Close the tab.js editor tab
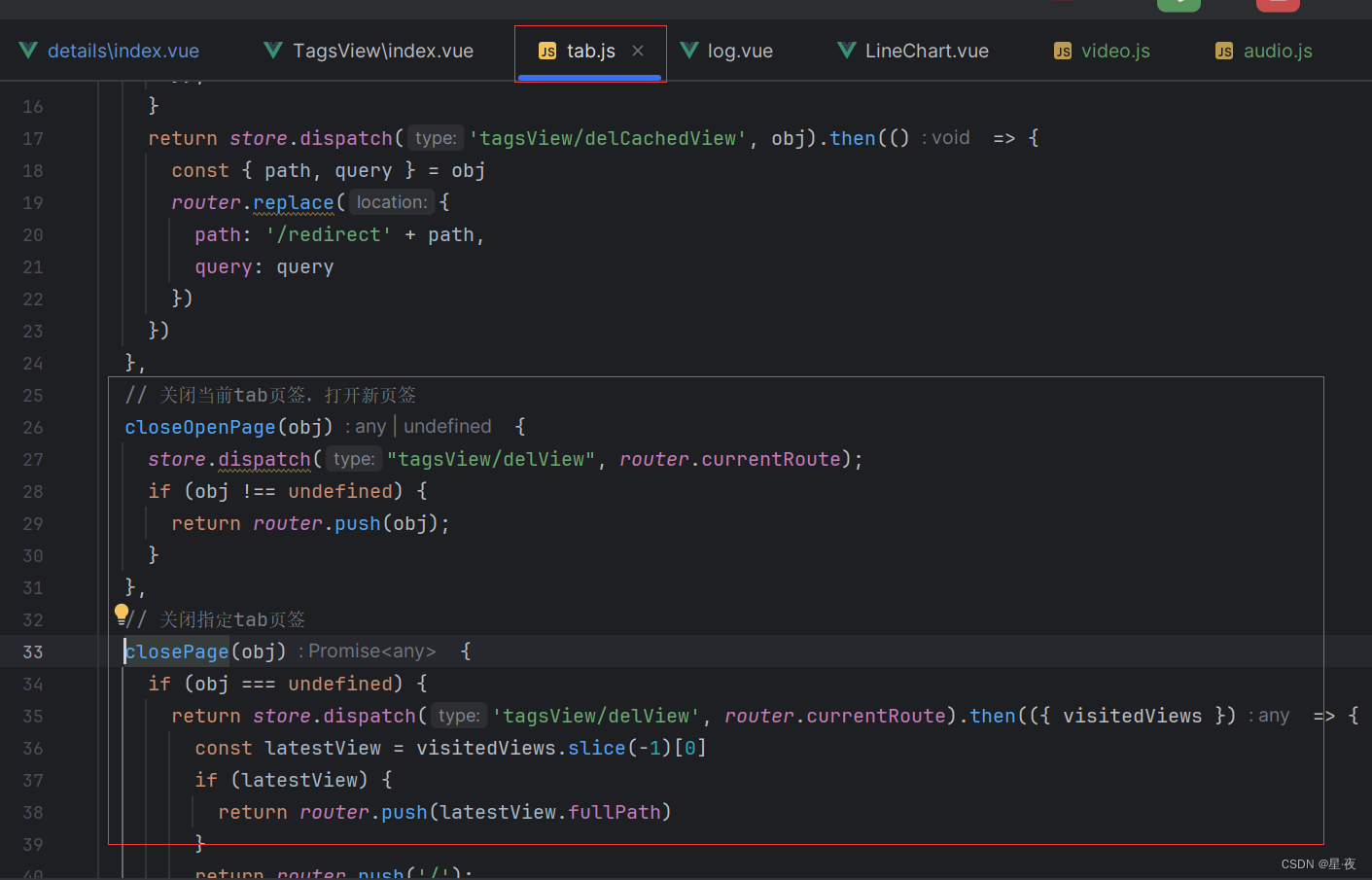The image size is (1372, 880). point(638,51)
